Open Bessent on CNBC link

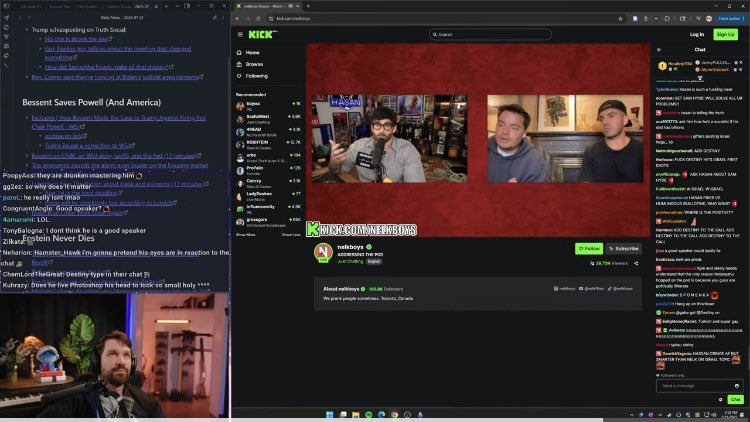(x=113, y=156)
